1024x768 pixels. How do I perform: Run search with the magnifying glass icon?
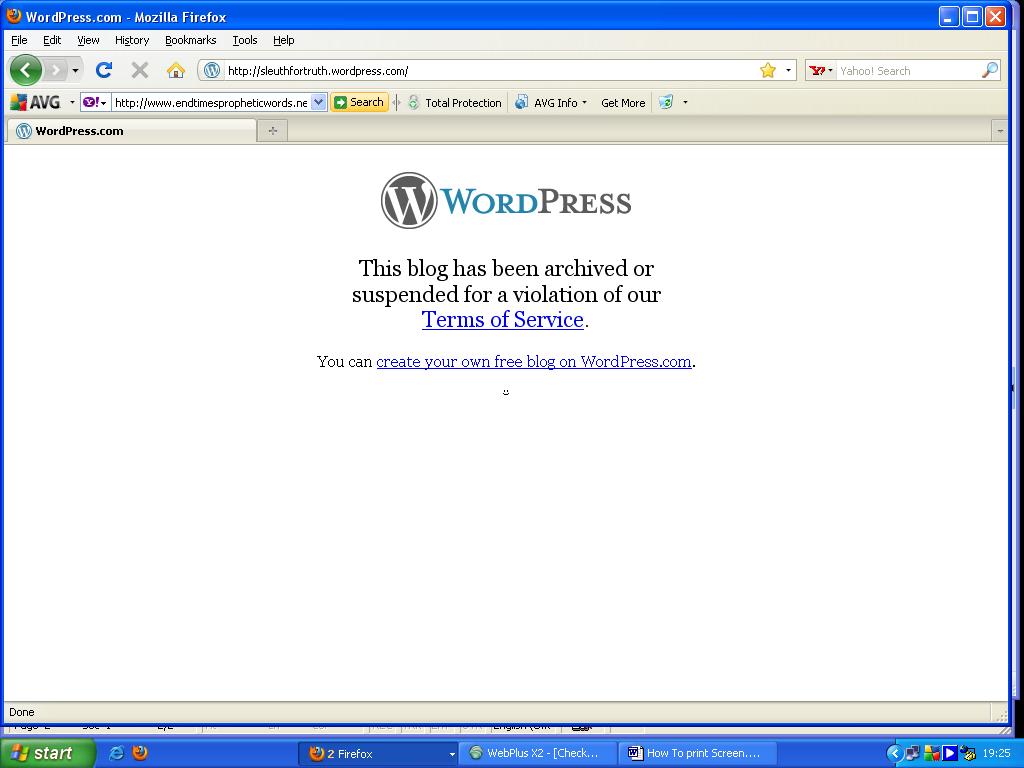click(990, 70)
